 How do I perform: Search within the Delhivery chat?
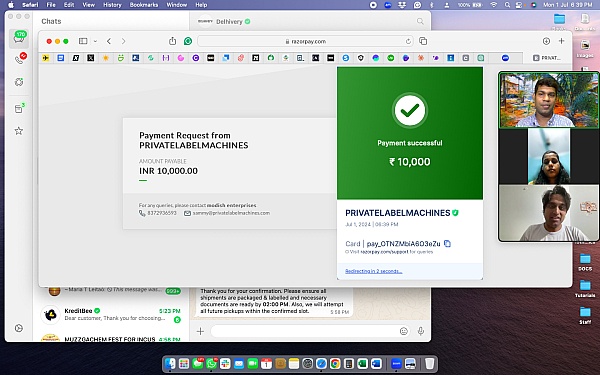[420, 21]
